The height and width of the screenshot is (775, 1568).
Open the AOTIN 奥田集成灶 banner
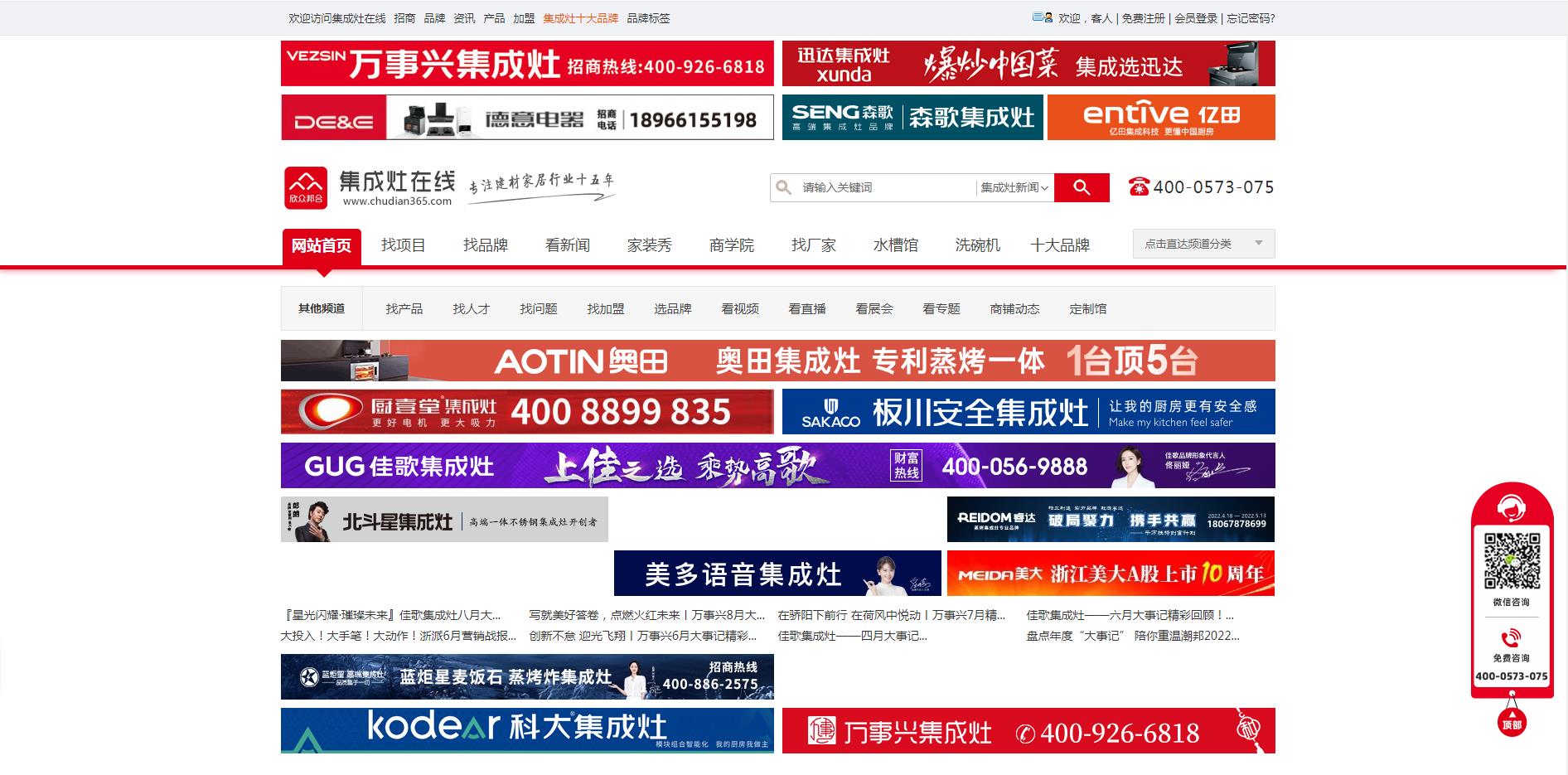click(x=778, y=361)
